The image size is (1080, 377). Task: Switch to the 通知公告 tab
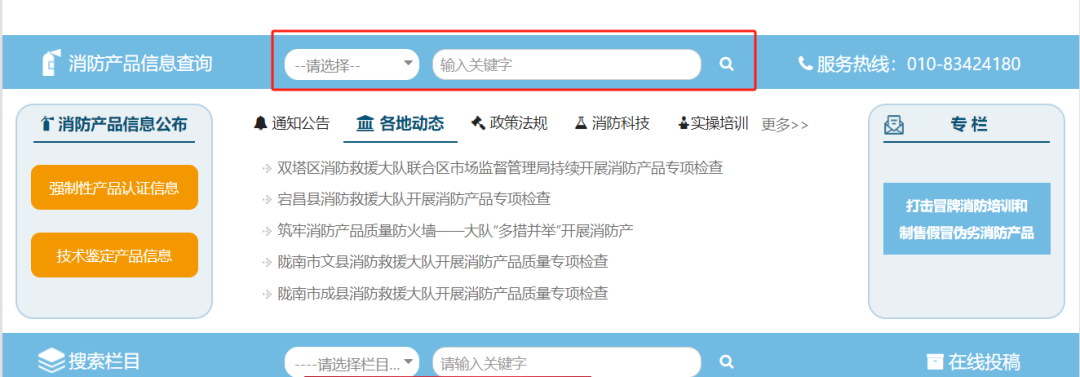point(300,123)
